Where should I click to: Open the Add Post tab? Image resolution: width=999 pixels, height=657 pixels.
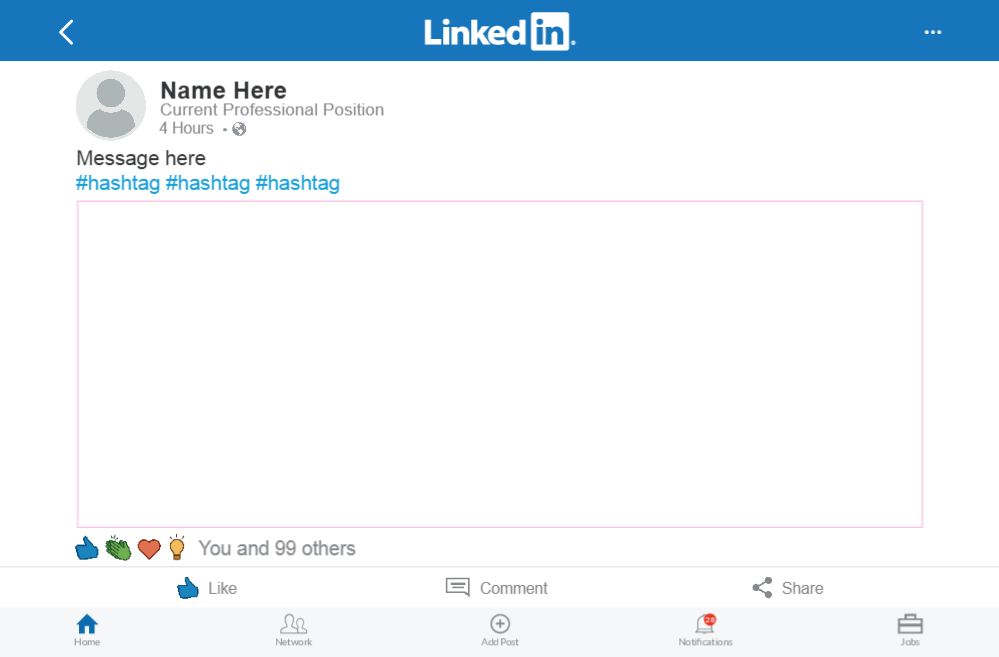(499, 630)
